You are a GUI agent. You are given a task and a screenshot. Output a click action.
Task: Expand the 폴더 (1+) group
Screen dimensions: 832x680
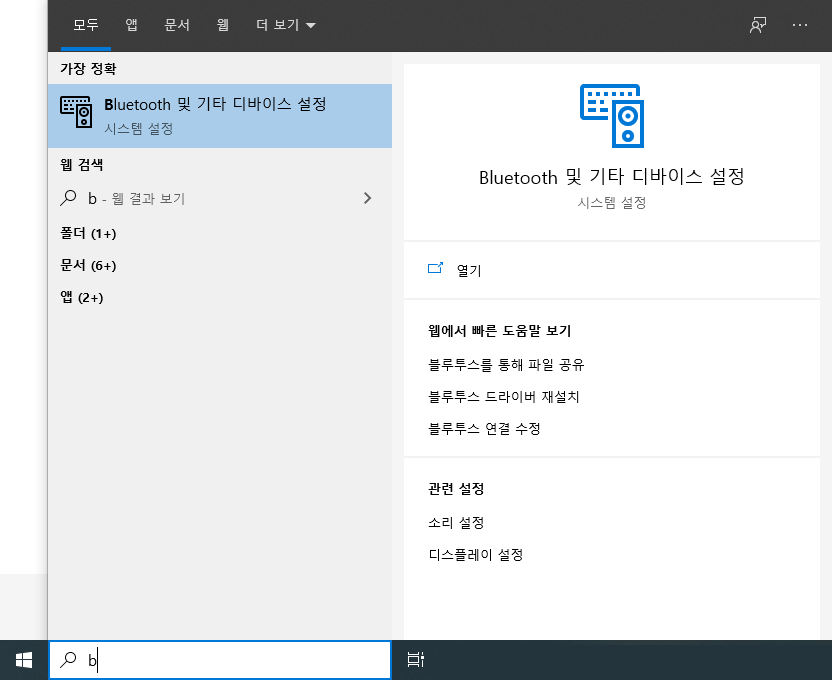tap(88, 233)
